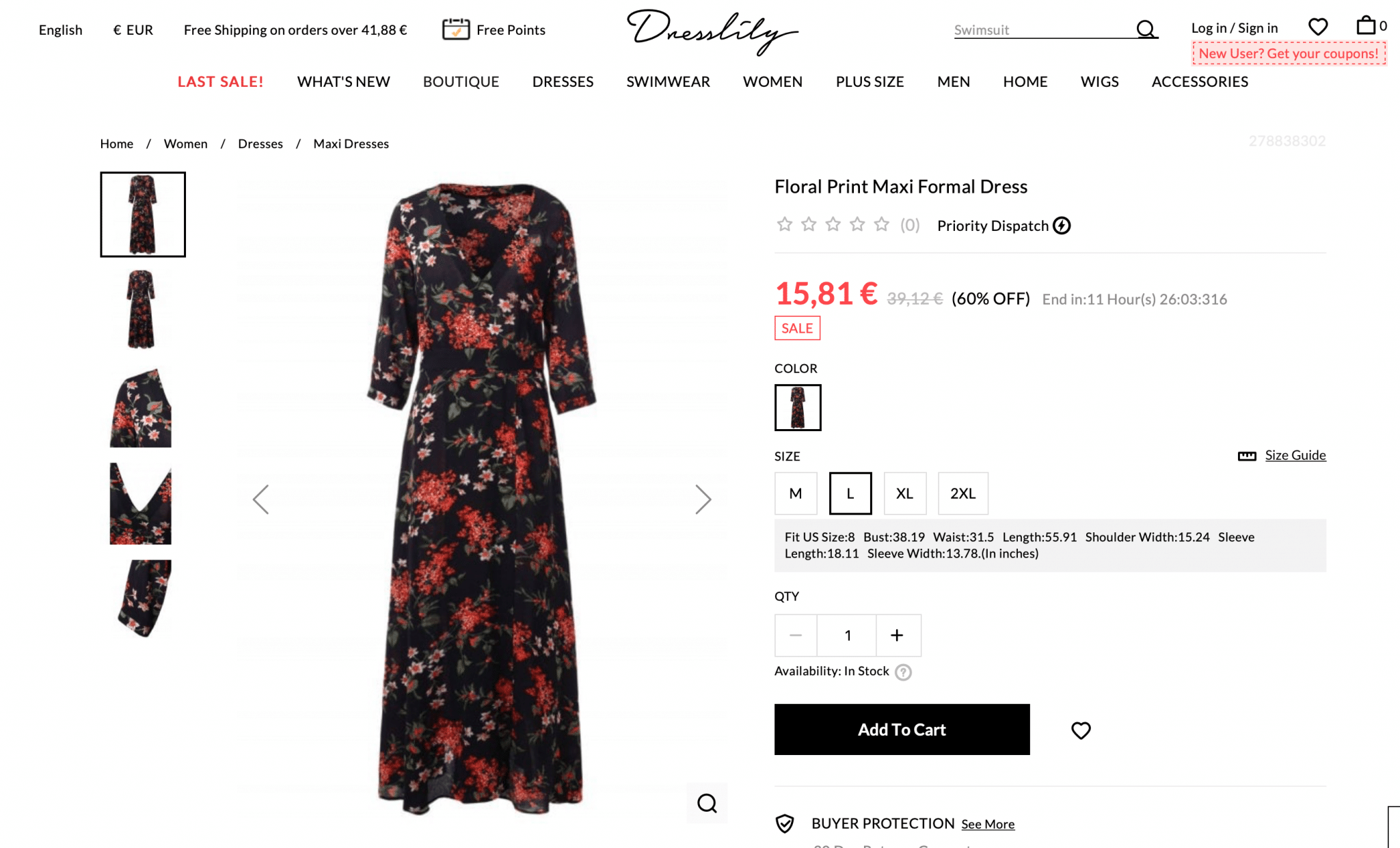Screen dimensions: 1400x848
Task: Click the availability help question icon
Action: 903,672
